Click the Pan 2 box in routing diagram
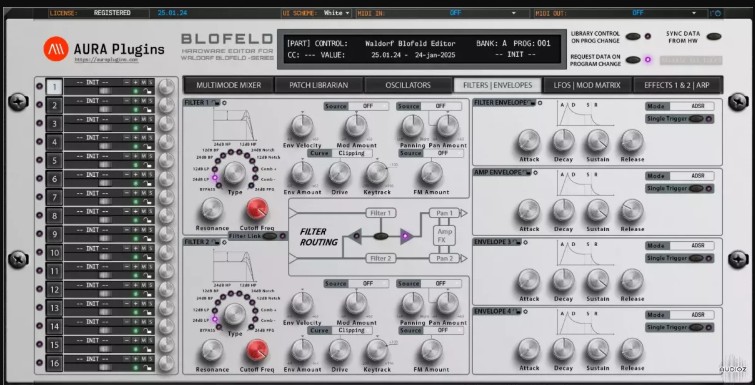755x385 pixels. pos(444,258)
